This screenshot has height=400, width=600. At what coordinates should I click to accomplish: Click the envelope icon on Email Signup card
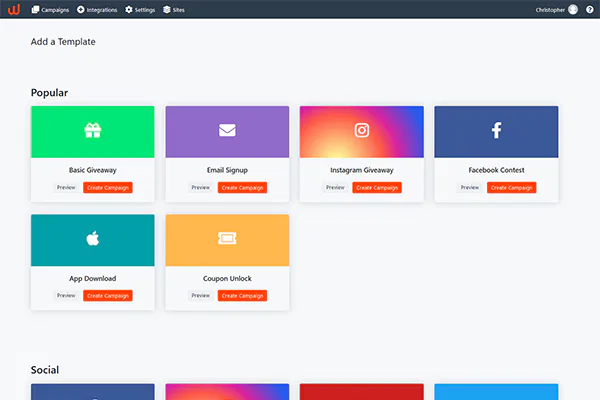coord(227,130)
